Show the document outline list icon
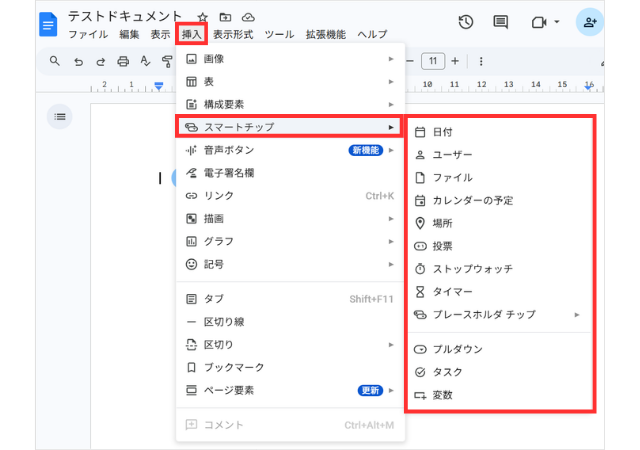The height and width of the screenshot is (450, 640). pyautogui.click(x=60, y=117)
